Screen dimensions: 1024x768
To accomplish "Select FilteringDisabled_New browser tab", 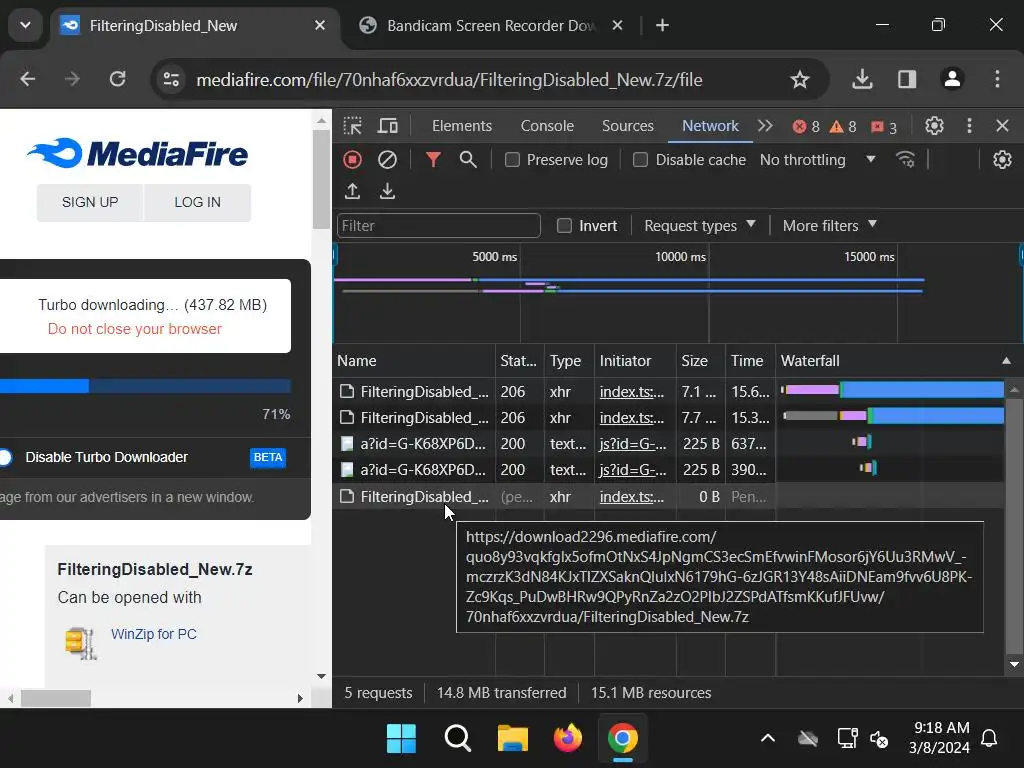I will coord(193,26).
